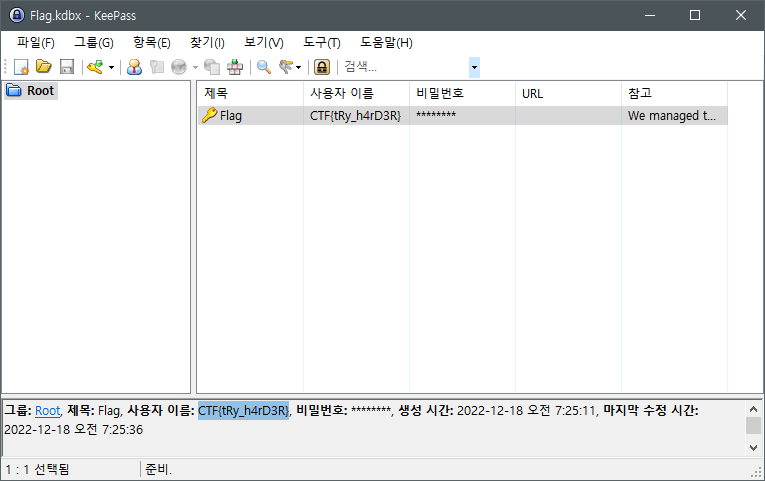Click the Copy user name icon
Screen dimensions: 765x481
tap(134, 67)
